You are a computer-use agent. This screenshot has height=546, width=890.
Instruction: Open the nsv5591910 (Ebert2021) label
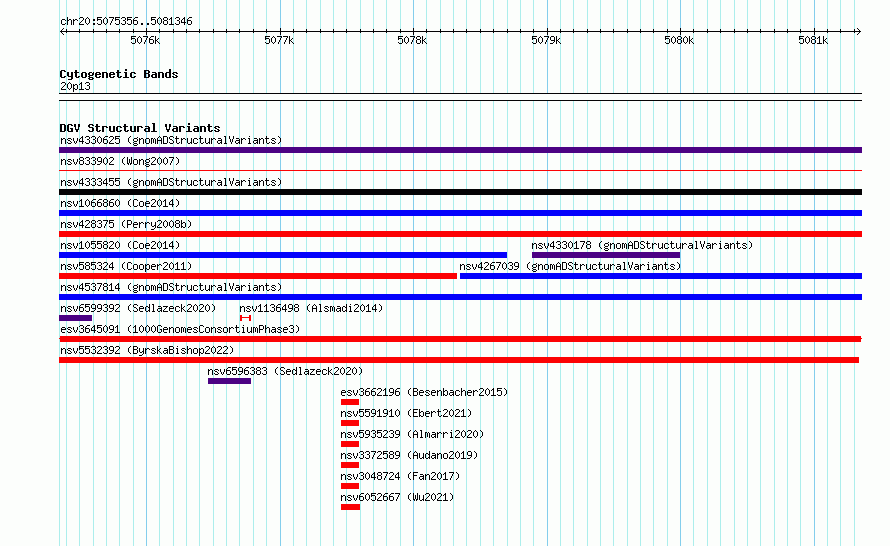click(x=406, y=413)
